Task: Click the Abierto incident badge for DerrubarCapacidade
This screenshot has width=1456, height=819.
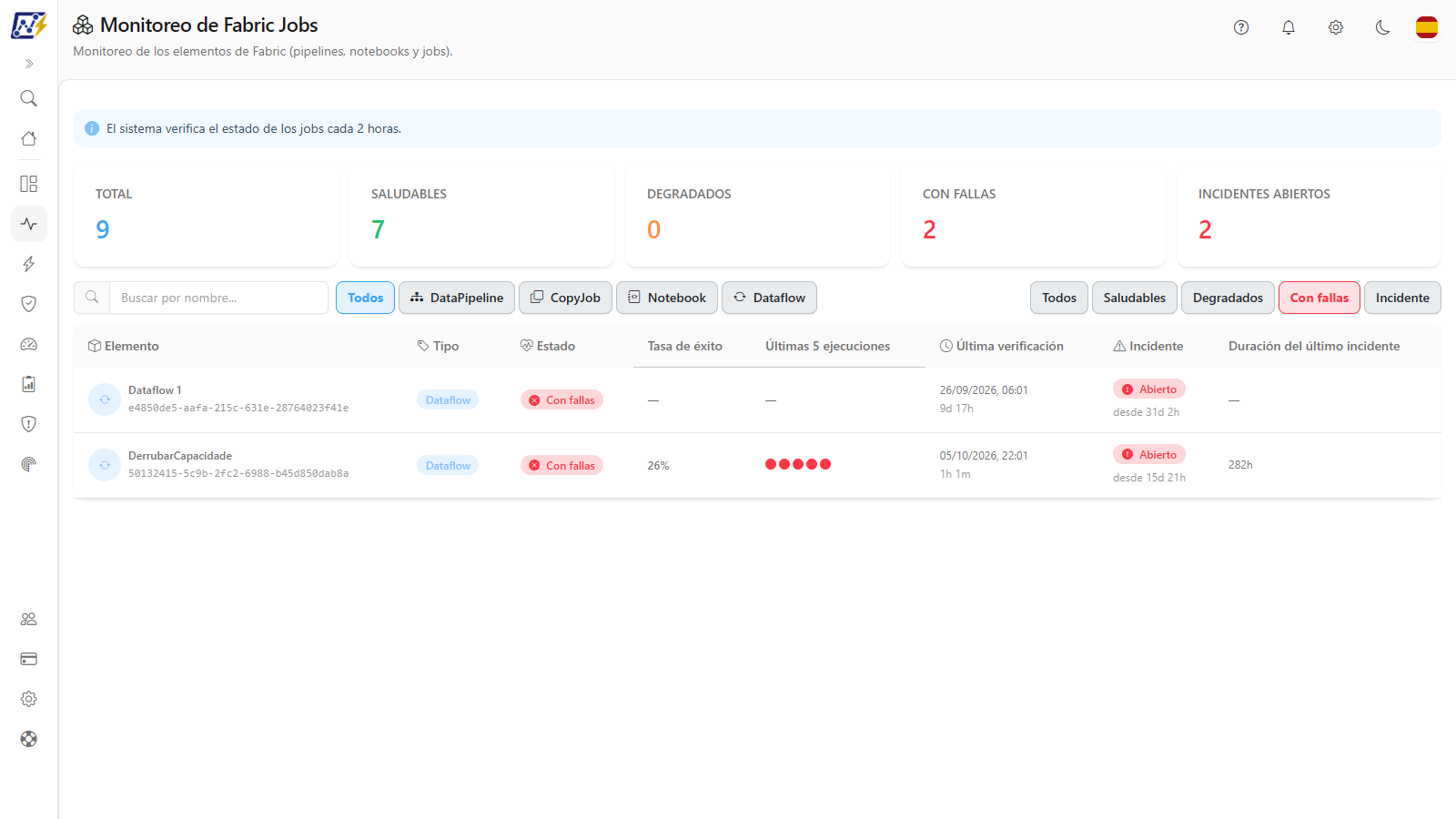Action: pyautogui.click(x=1149, y=454)
